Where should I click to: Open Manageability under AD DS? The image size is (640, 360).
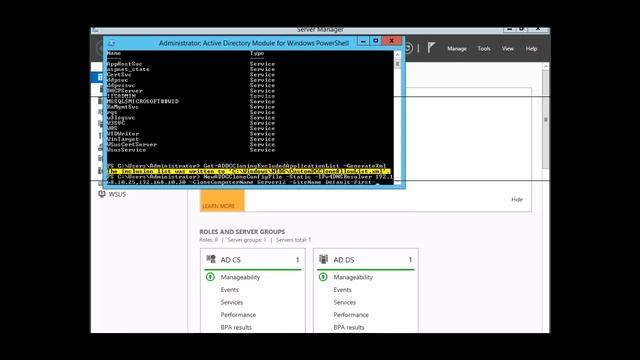[353, 277]
